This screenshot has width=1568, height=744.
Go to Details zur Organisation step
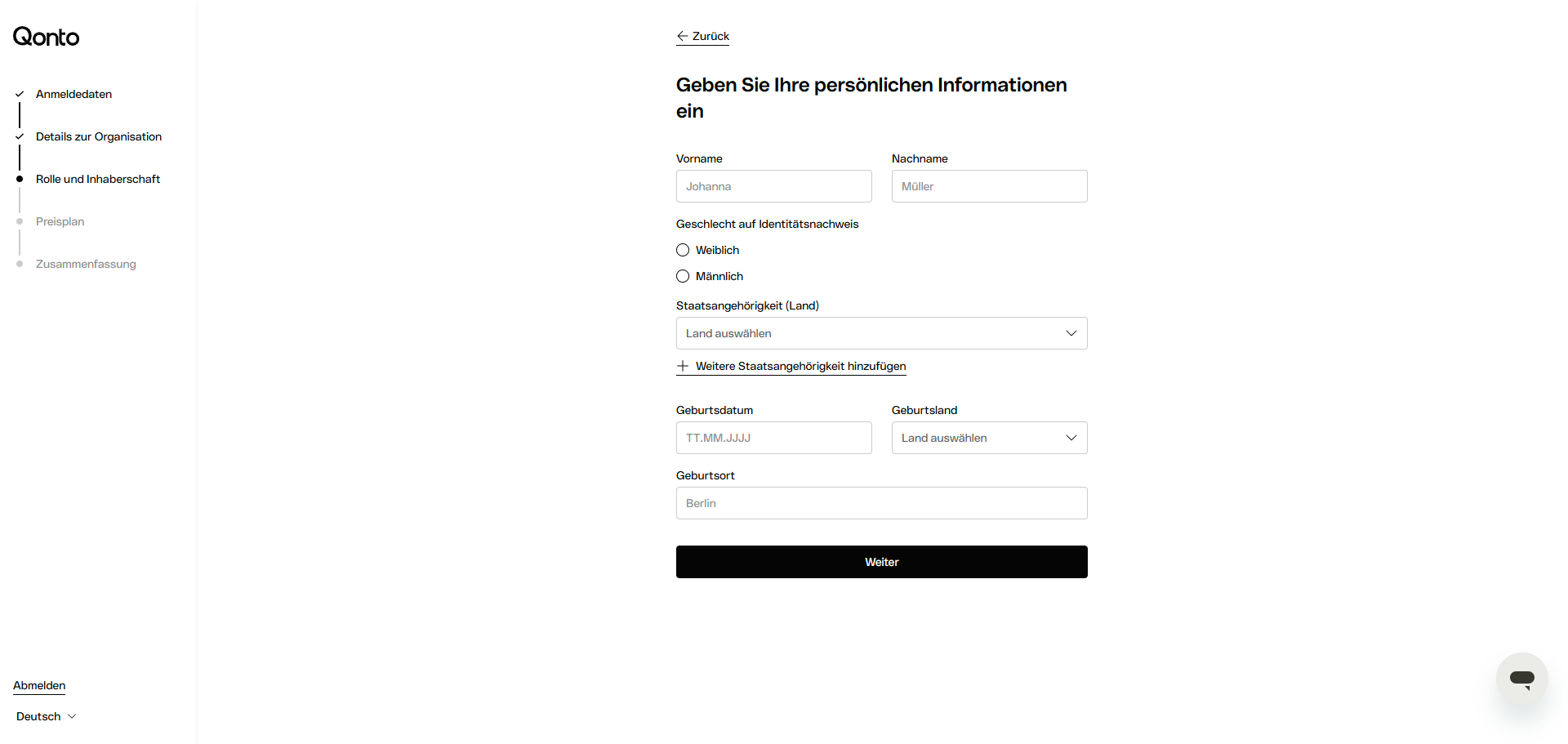tap(99, 136)
